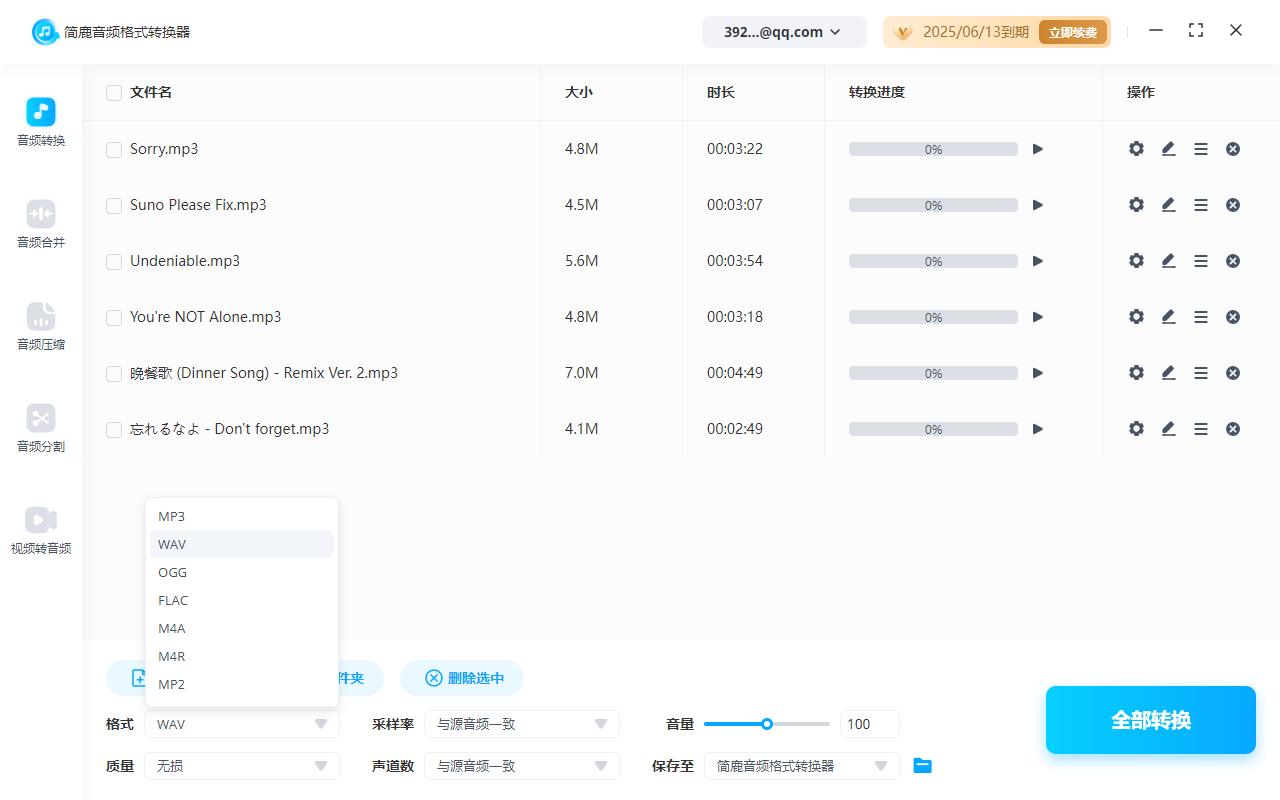Open the 视频转音频 converter
The height and width of the screenshot is (800, 1280).
coord(40,528)
